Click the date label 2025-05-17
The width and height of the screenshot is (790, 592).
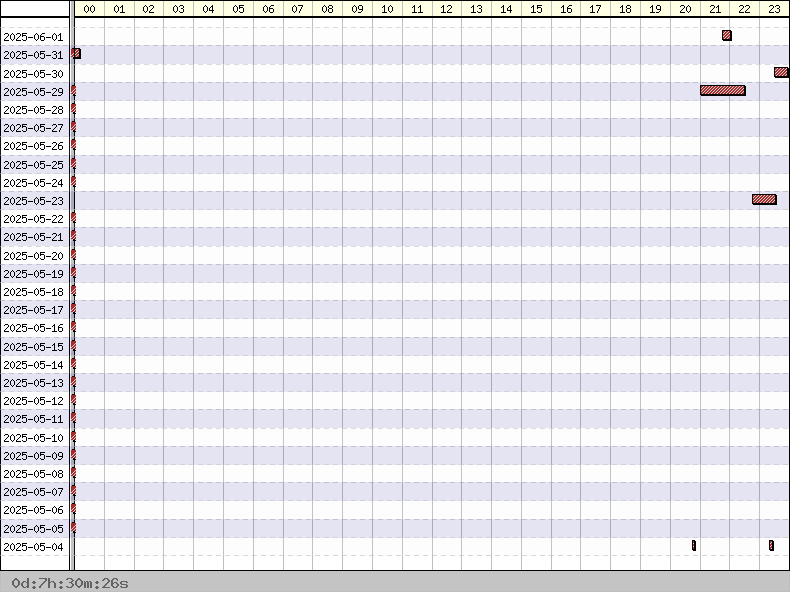[x=33, y=311]
